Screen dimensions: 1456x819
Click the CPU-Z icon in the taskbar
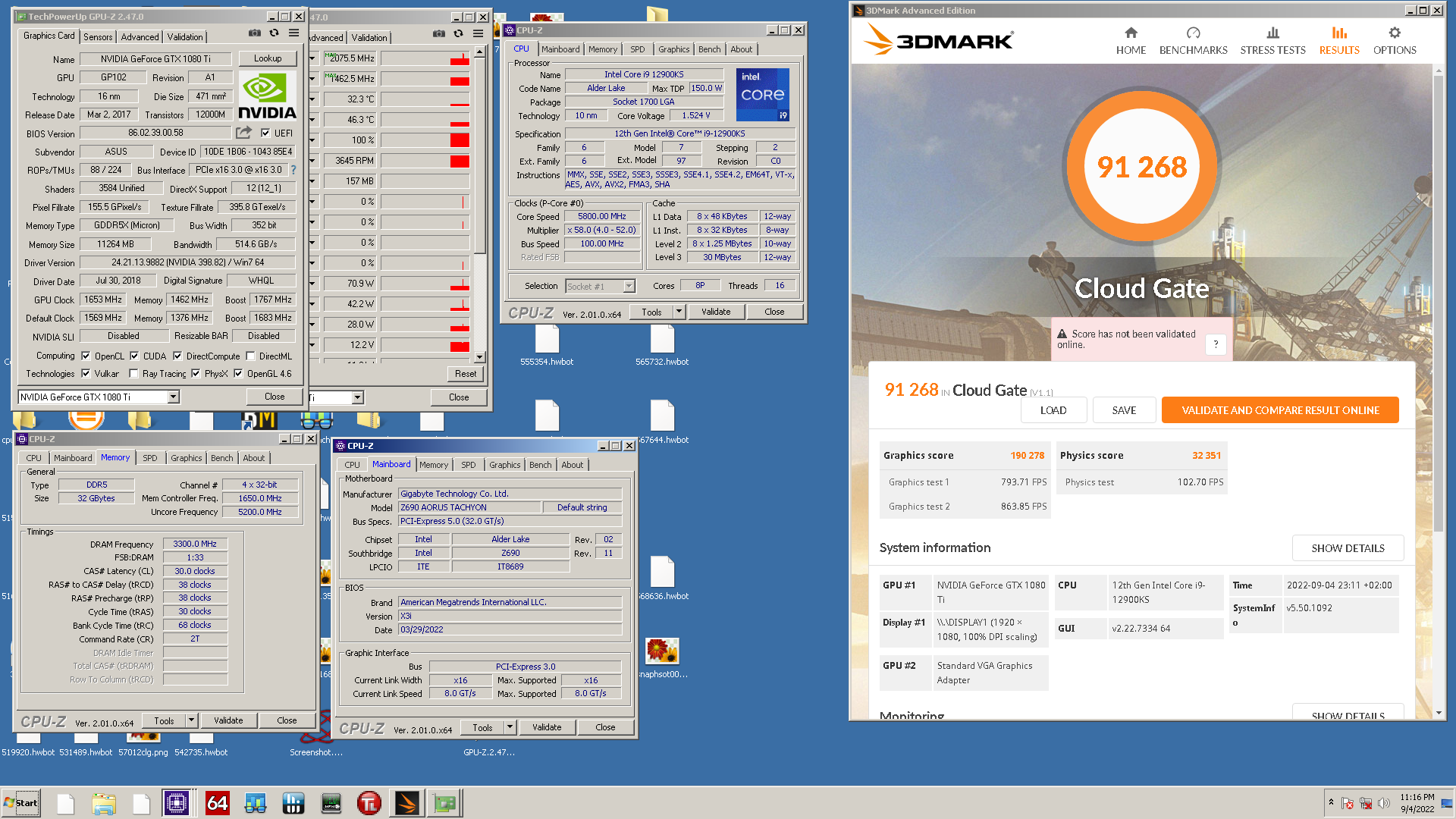177,803
